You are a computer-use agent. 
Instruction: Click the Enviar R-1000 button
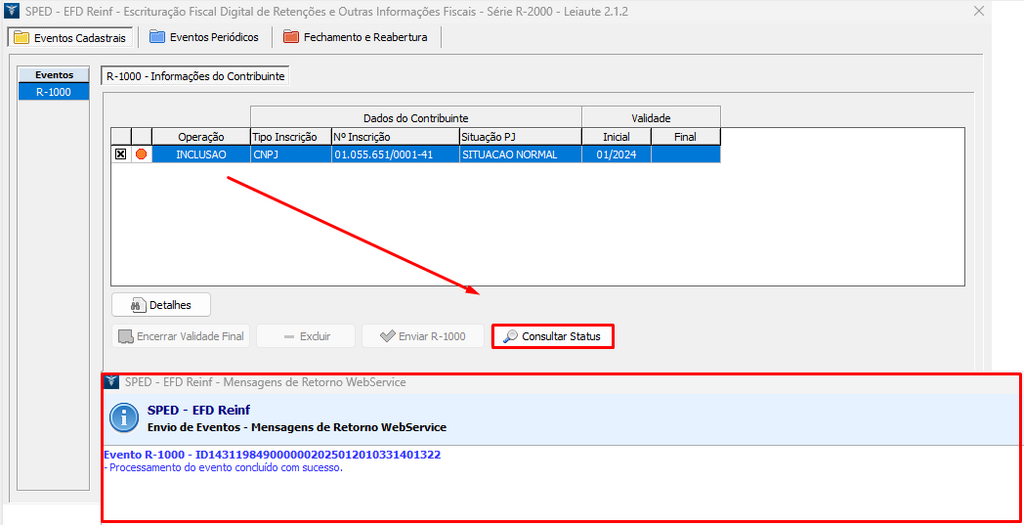coord(422,336)
